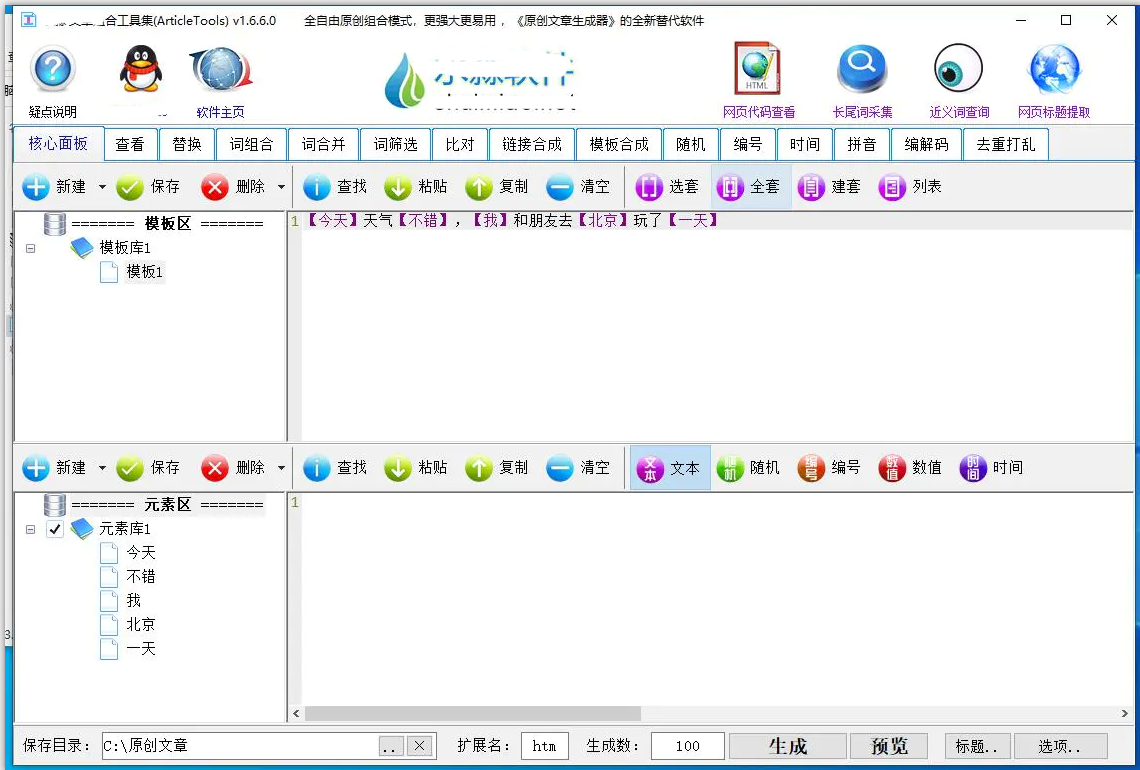Open 网页标题提取 globe icon
The height and width of the screenshot is (770, 1140).
(1054, 70)
